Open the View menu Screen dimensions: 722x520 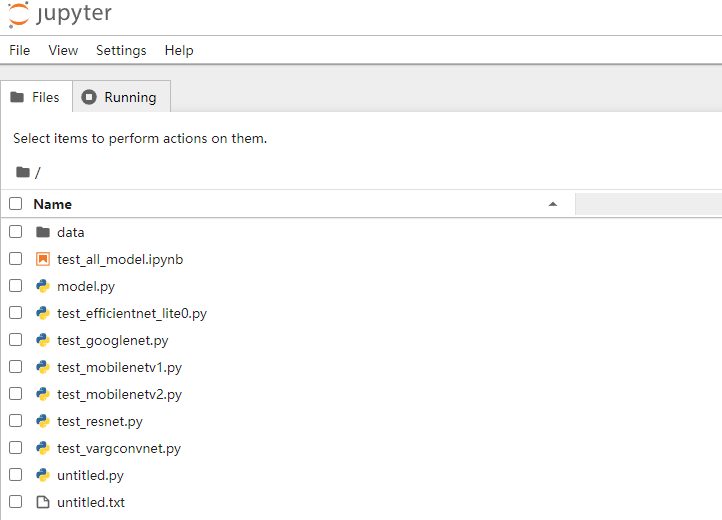point(63,50)
